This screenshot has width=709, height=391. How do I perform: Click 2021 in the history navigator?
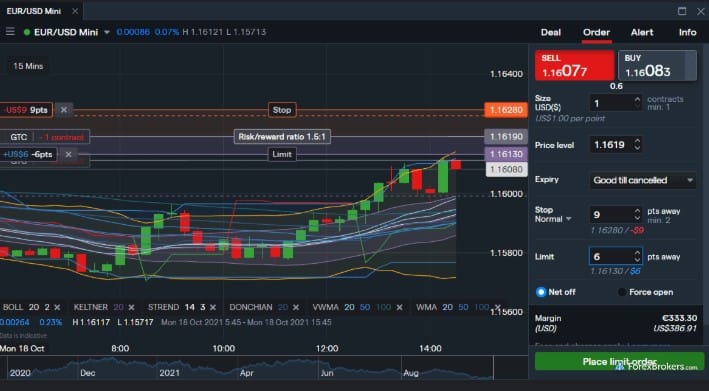click(169, 373)
